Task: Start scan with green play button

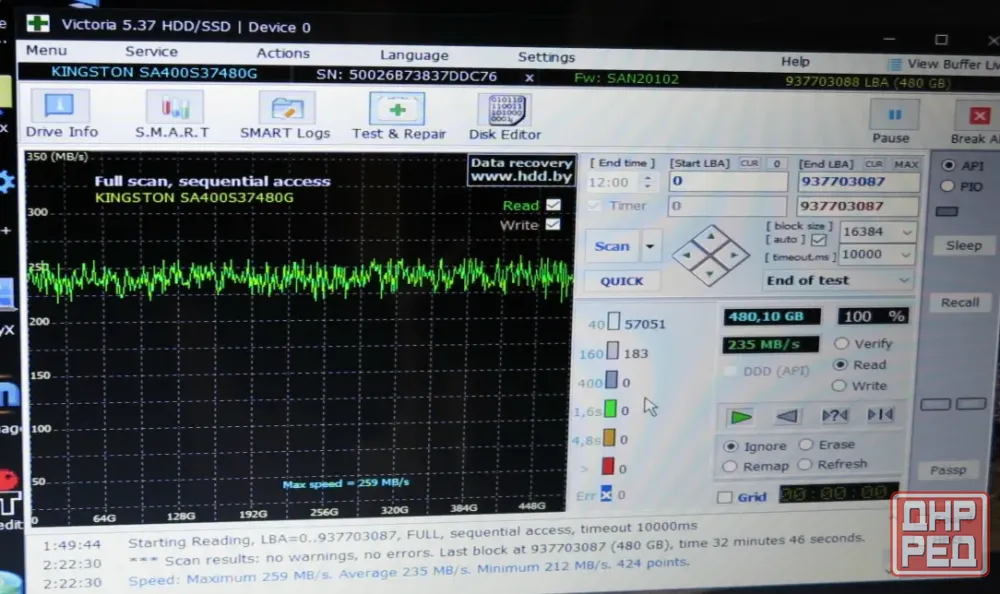Action: coord(741,417)
